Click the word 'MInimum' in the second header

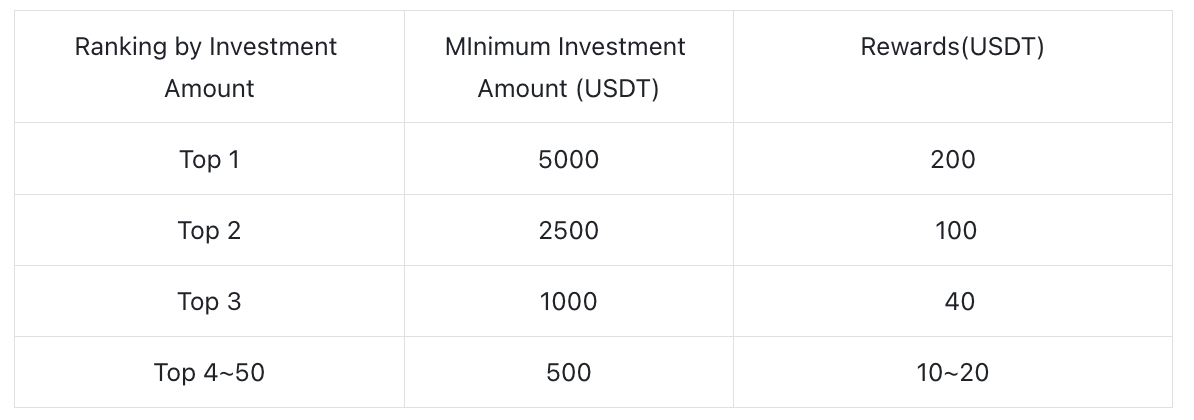(496, 47)
